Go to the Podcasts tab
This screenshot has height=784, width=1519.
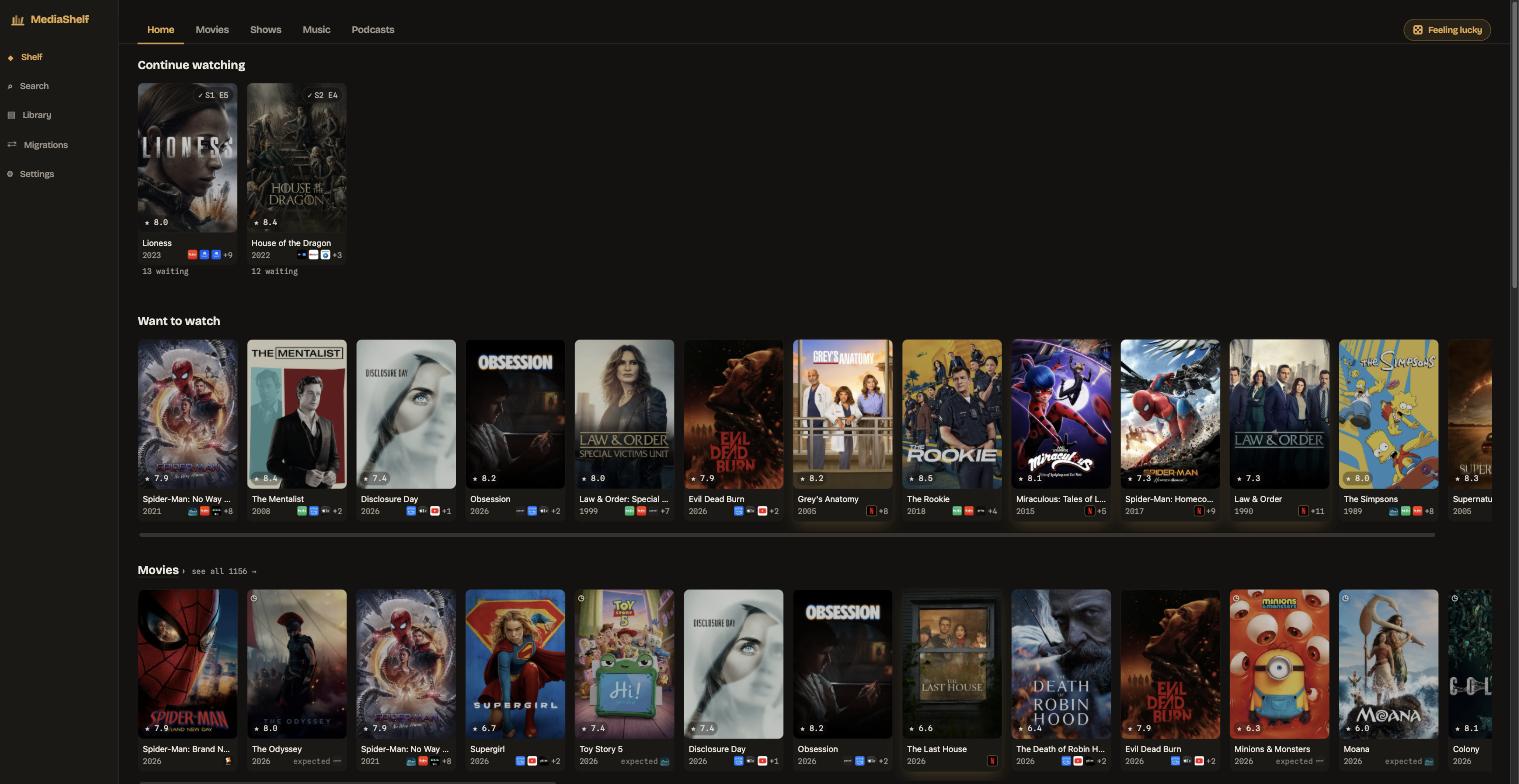point(373,30)
